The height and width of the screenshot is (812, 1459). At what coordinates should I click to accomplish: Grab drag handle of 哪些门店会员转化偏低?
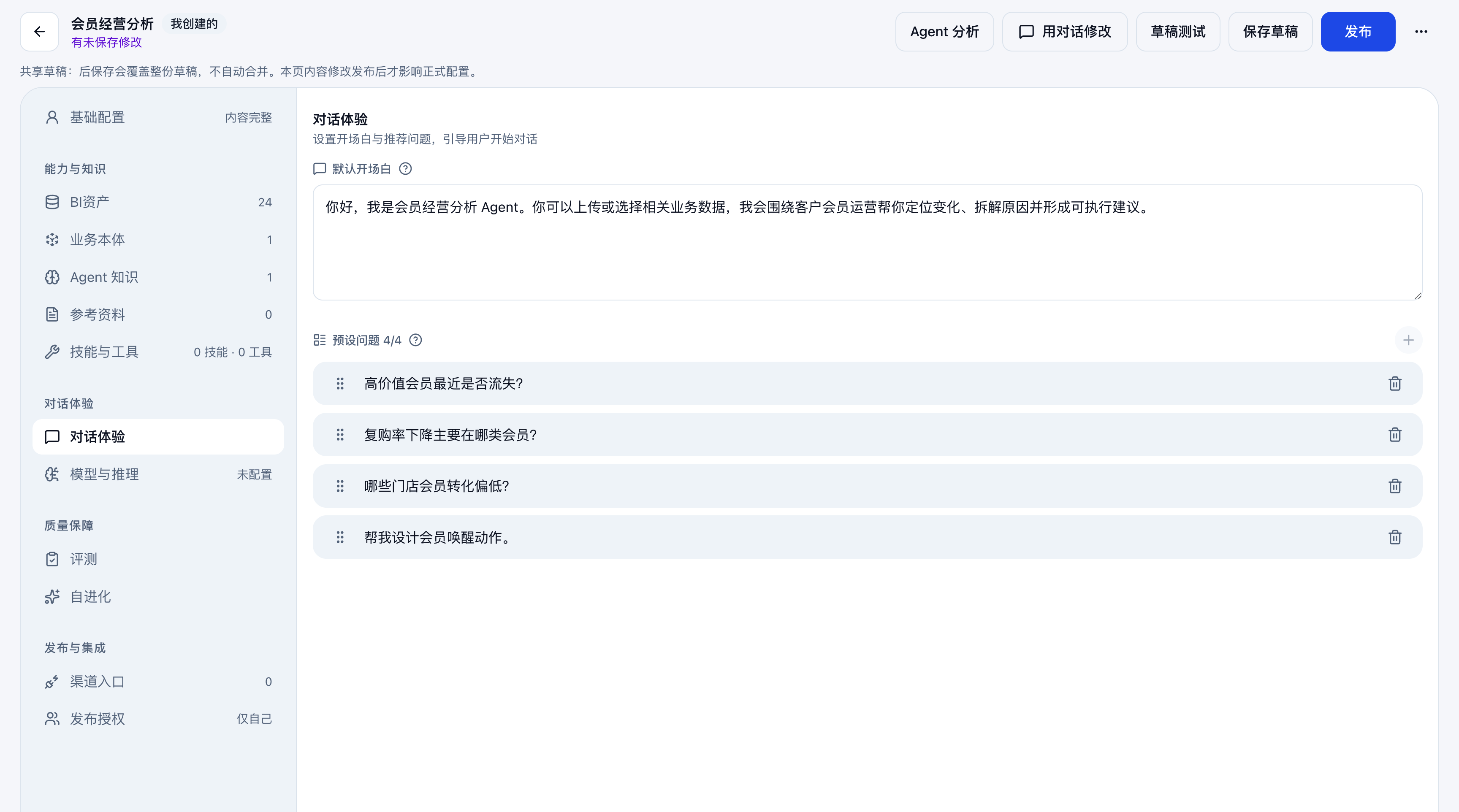click(x=340, y=487)
